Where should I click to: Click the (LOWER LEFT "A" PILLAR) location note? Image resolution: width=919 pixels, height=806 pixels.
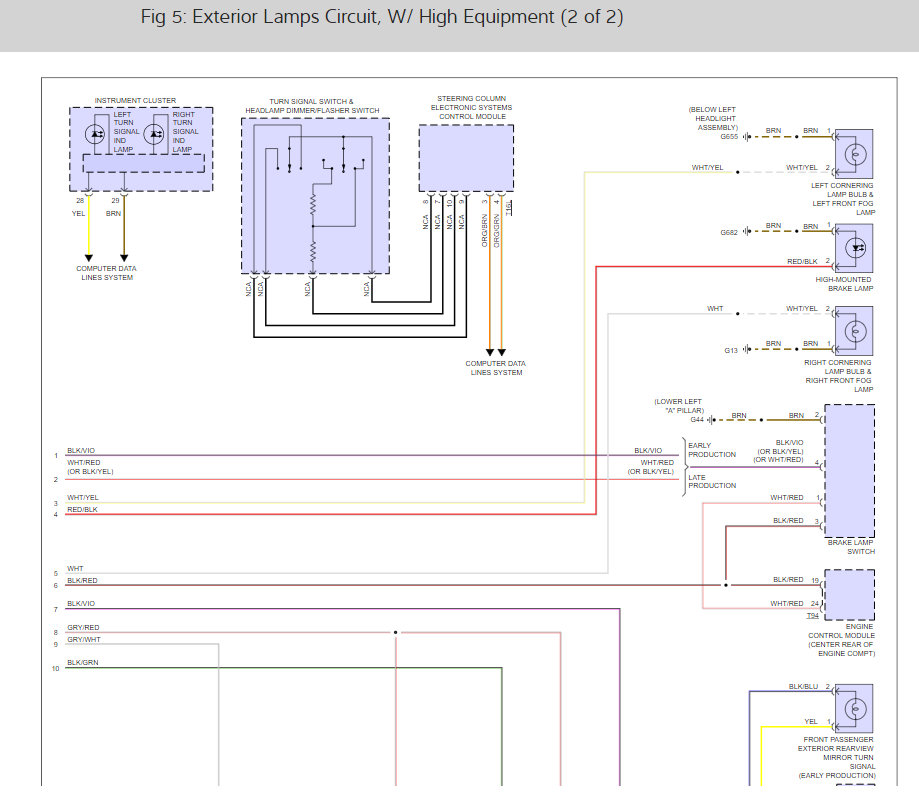(678, 406)
